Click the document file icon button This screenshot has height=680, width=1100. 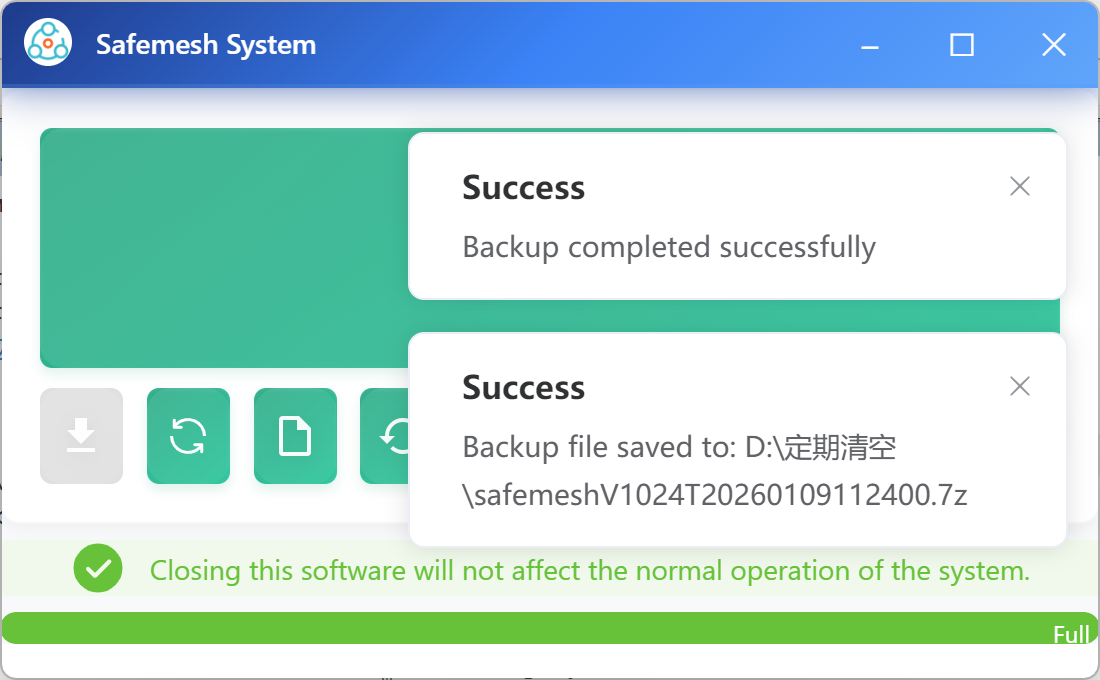[295, 436]
